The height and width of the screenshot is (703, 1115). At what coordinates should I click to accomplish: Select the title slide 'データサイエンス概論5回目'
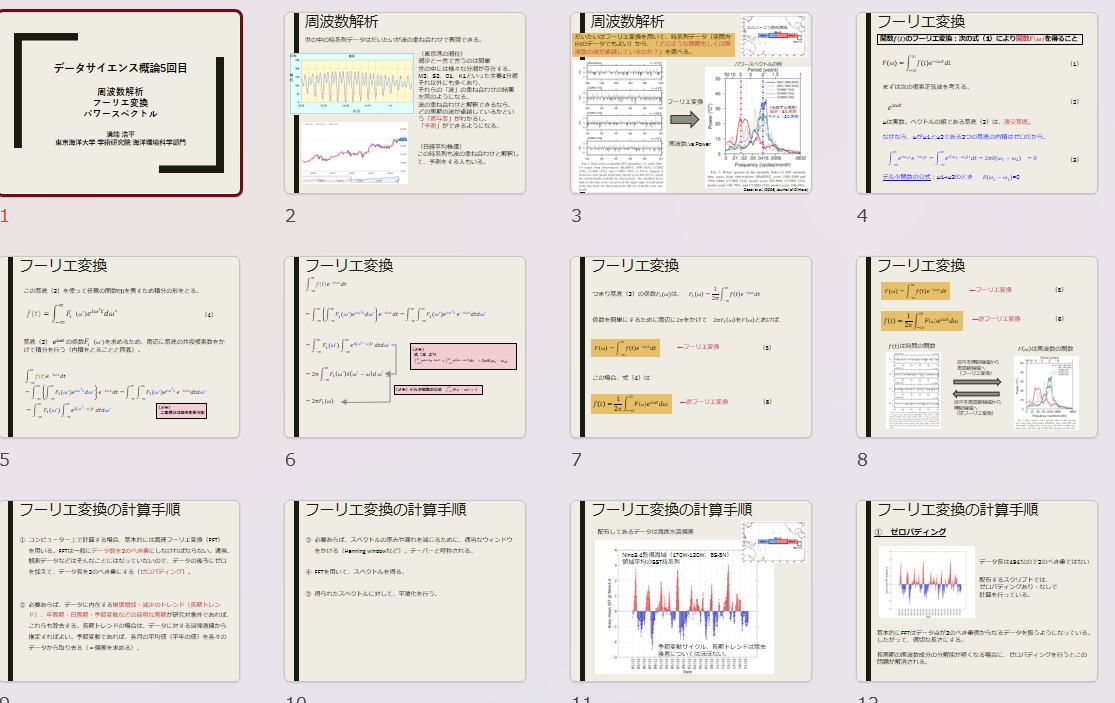(120, 103)
